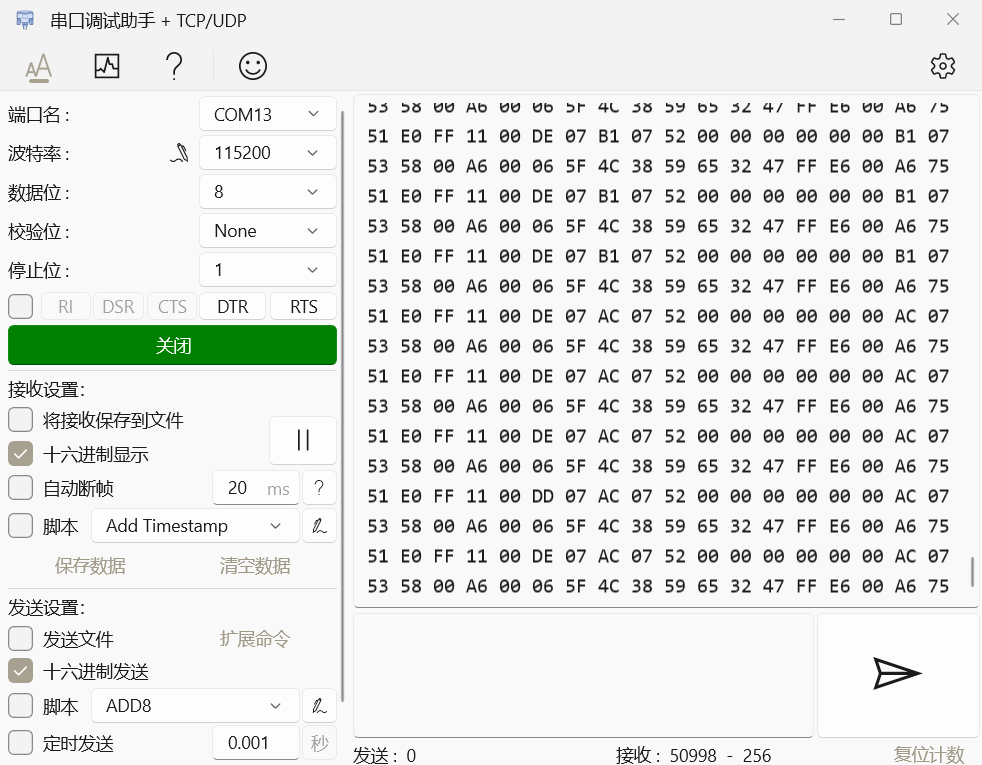This screenshot has height=765, width=982.
Task: Enable the 定时发送 checkbox
Action: (x=21, y=743)
